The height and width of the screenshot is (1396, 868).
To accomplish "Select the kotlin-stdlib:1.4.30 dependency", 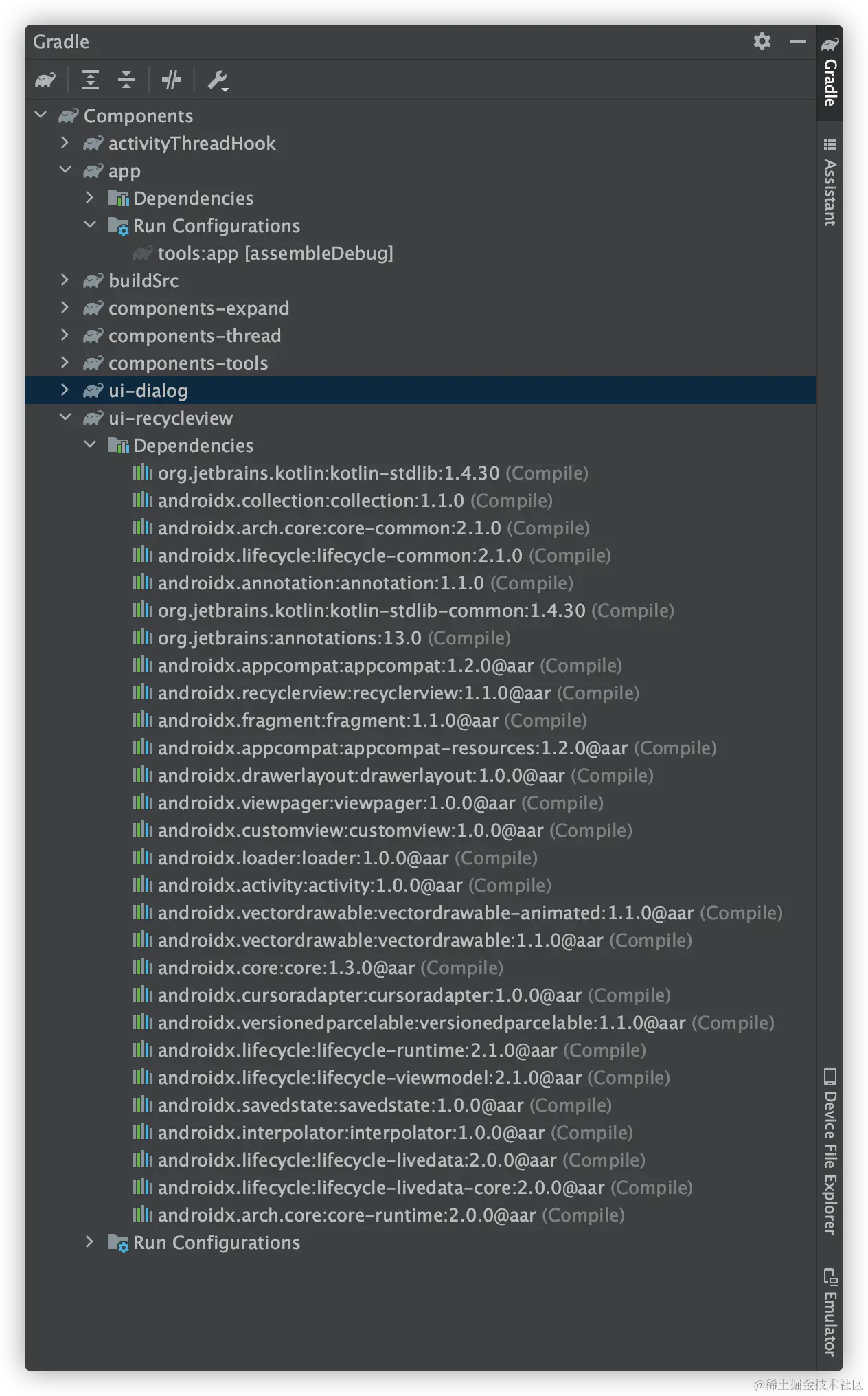I will [328, 473].
